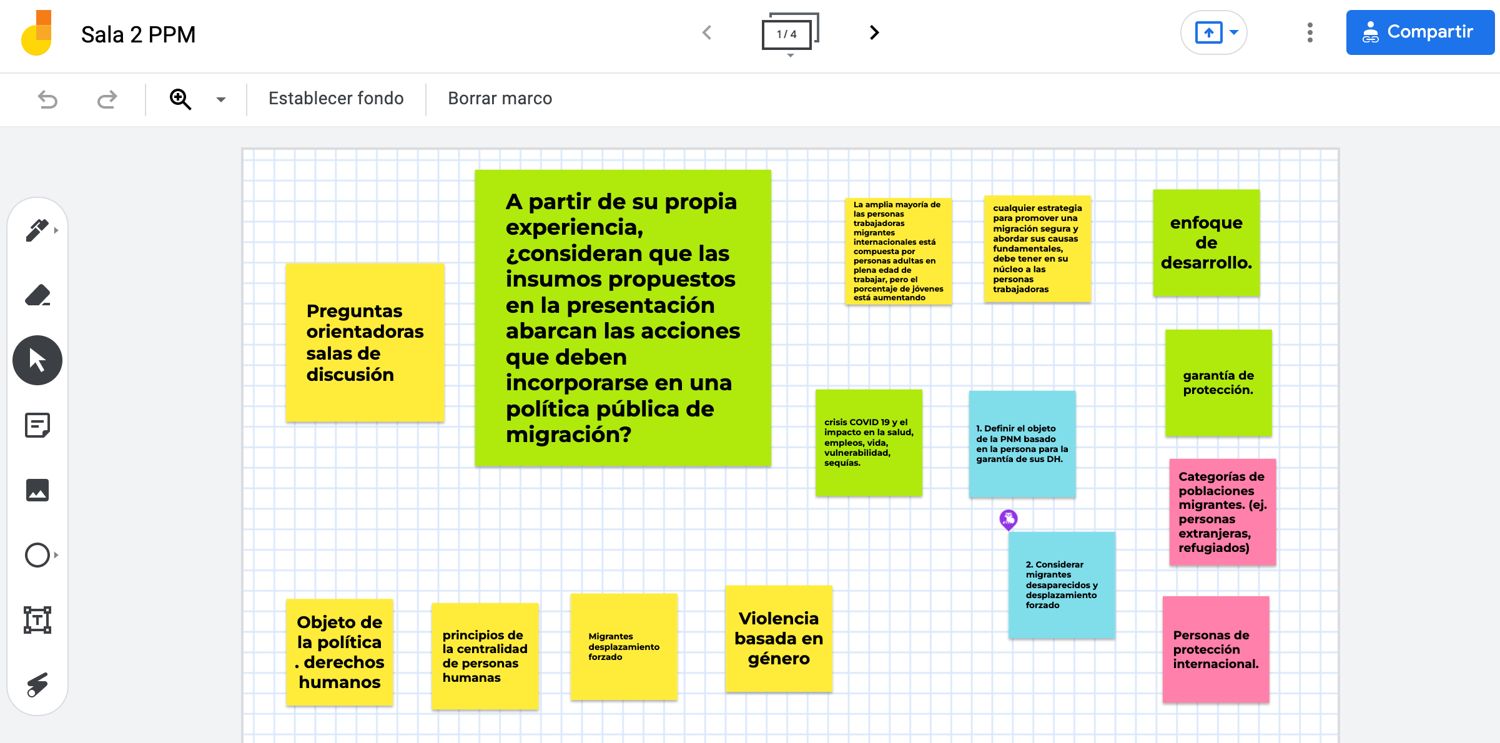Click the blue Compartir button

(1419, 33)
